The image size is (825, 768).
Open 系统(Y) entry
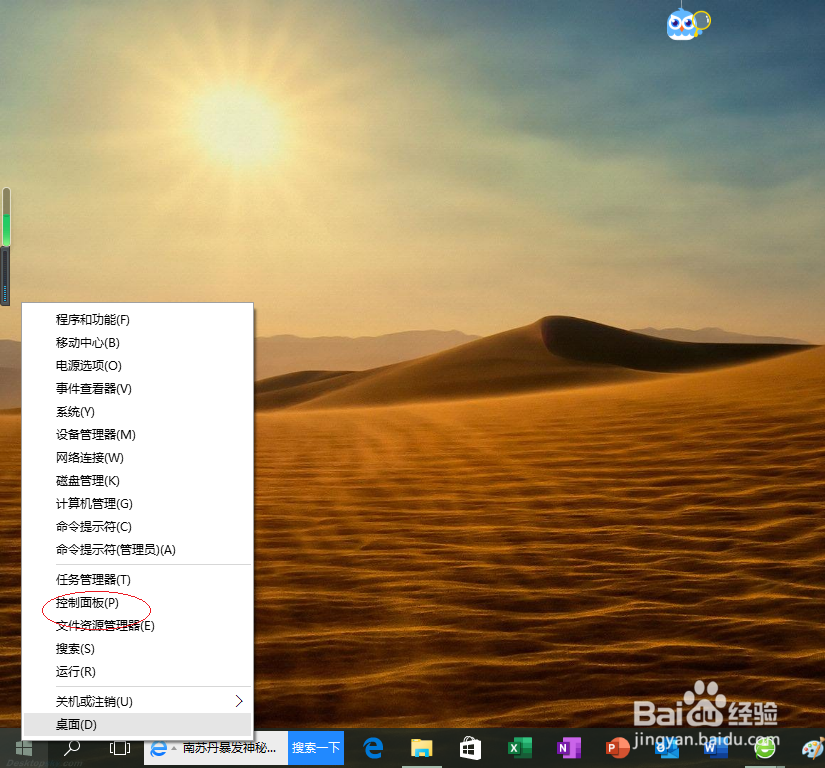(137, 412)
